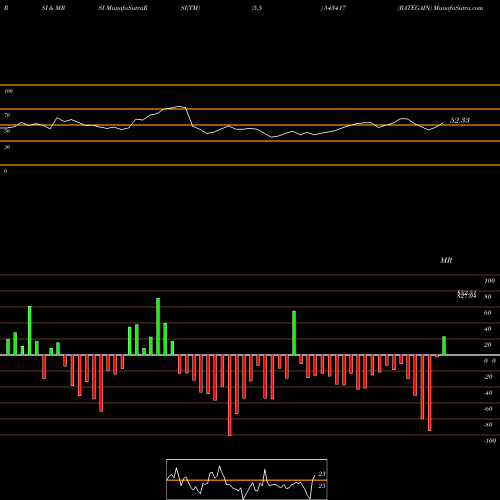This screenshot has height=500, width=500.
Task: Click the 40 label on the MR axis
Action: point(488,329)
